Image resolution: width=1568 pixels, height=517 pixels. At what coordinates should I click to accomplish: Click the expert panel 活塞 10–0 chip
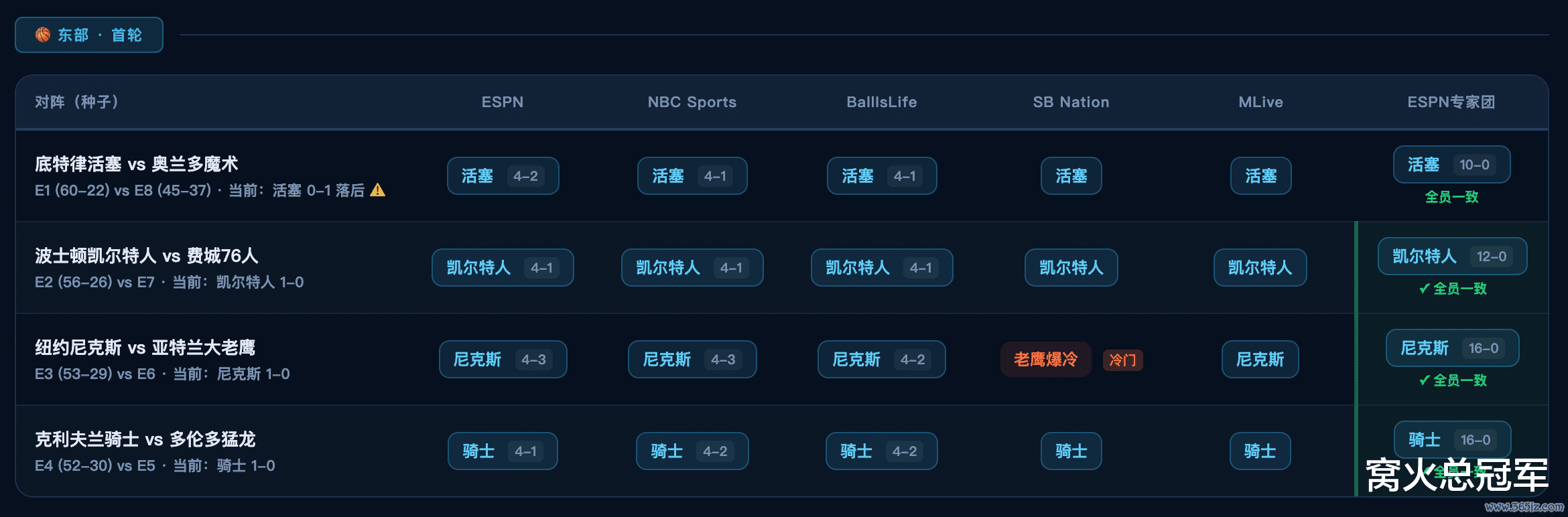coord(1451,165)
